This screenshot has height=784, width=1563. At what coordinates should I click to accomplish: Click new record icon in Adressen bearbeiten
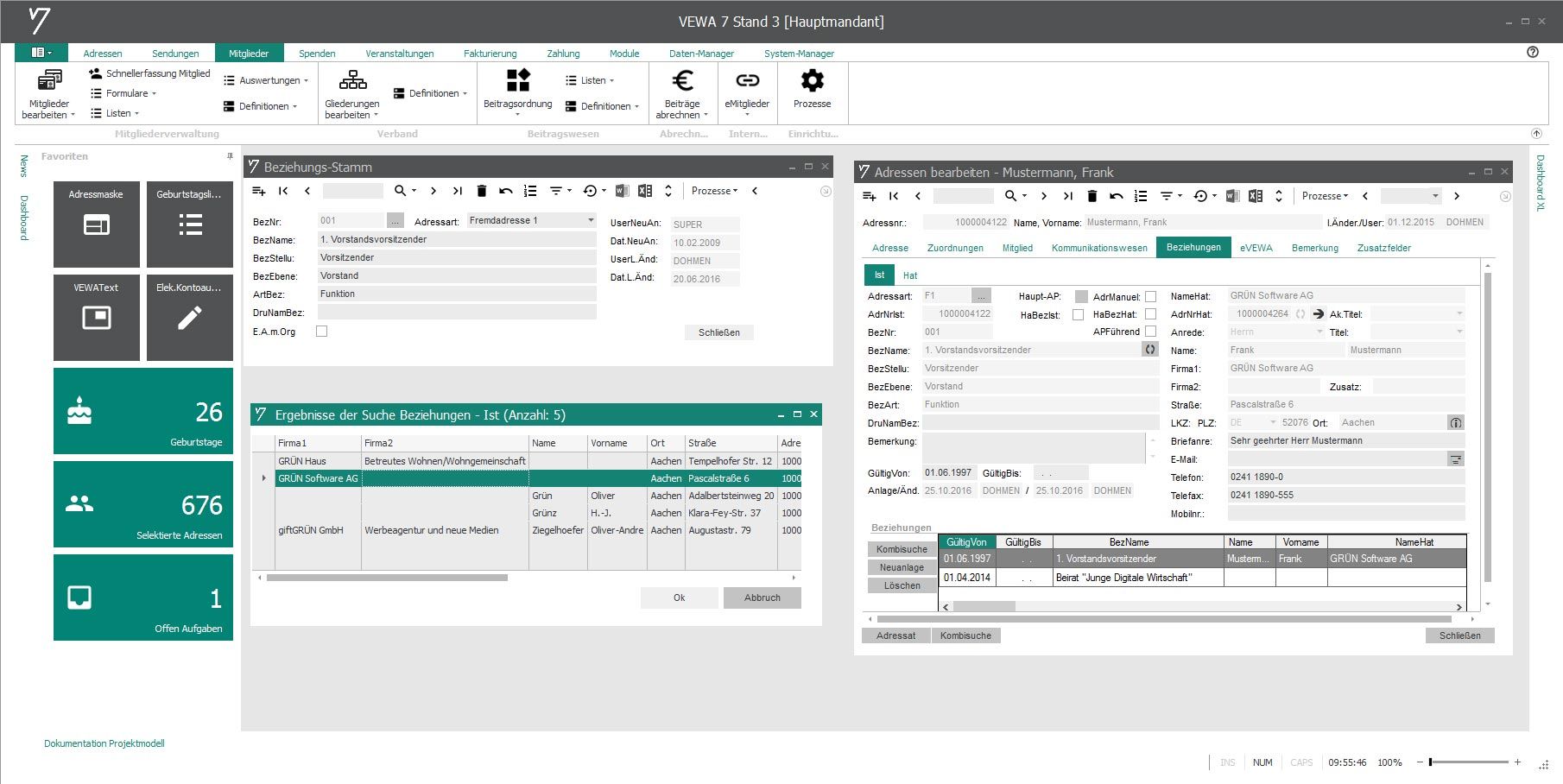tap(869, 196)
